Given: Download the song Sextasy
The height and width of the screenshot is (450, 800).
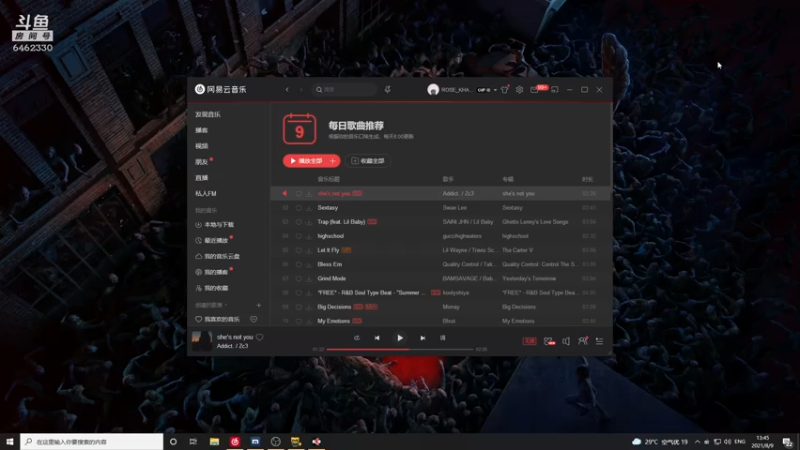Looking at the screenshot, I should [309, 208].
